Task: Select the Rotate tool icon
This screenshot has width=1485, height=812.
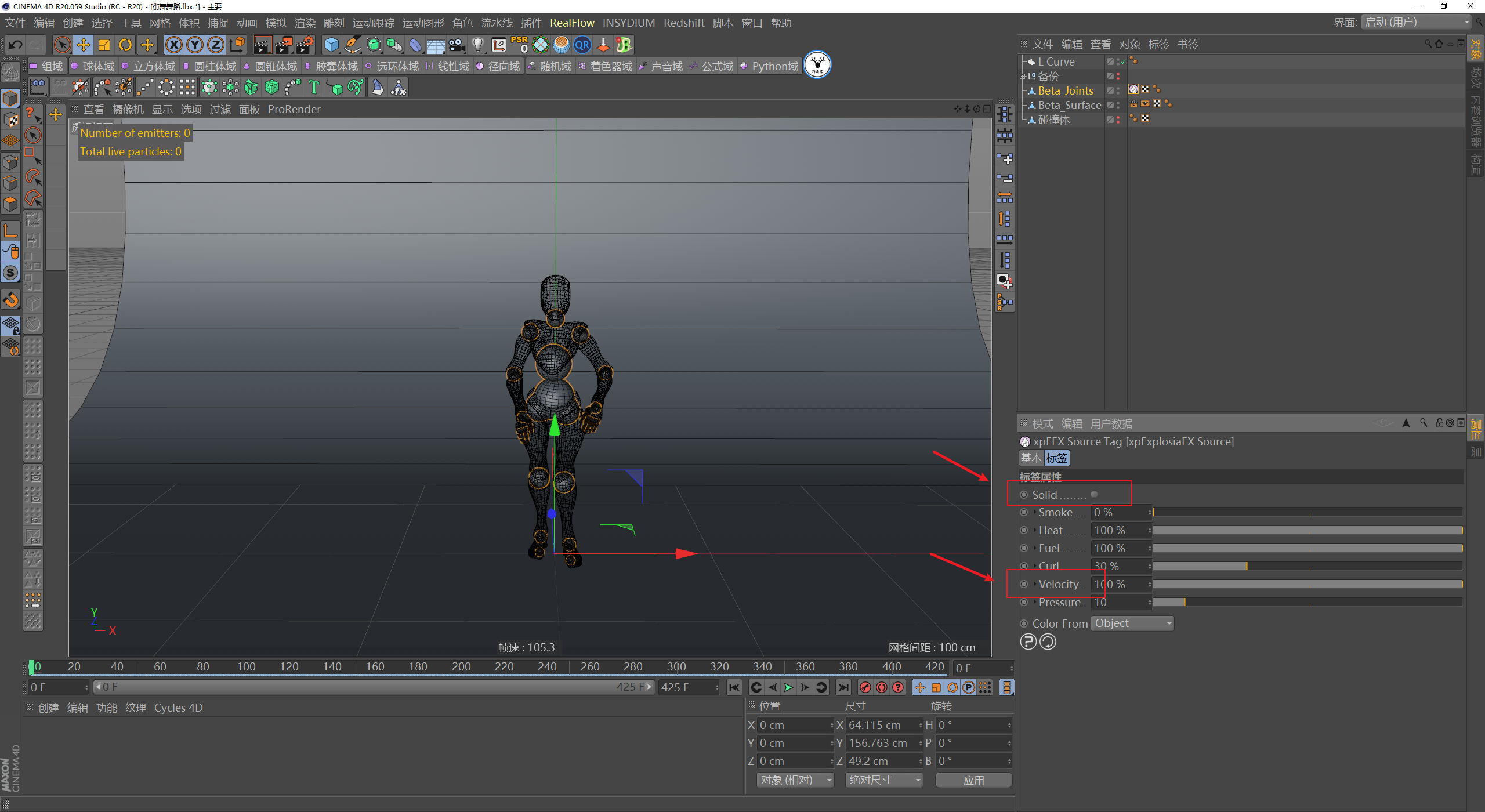Action: 125,45
